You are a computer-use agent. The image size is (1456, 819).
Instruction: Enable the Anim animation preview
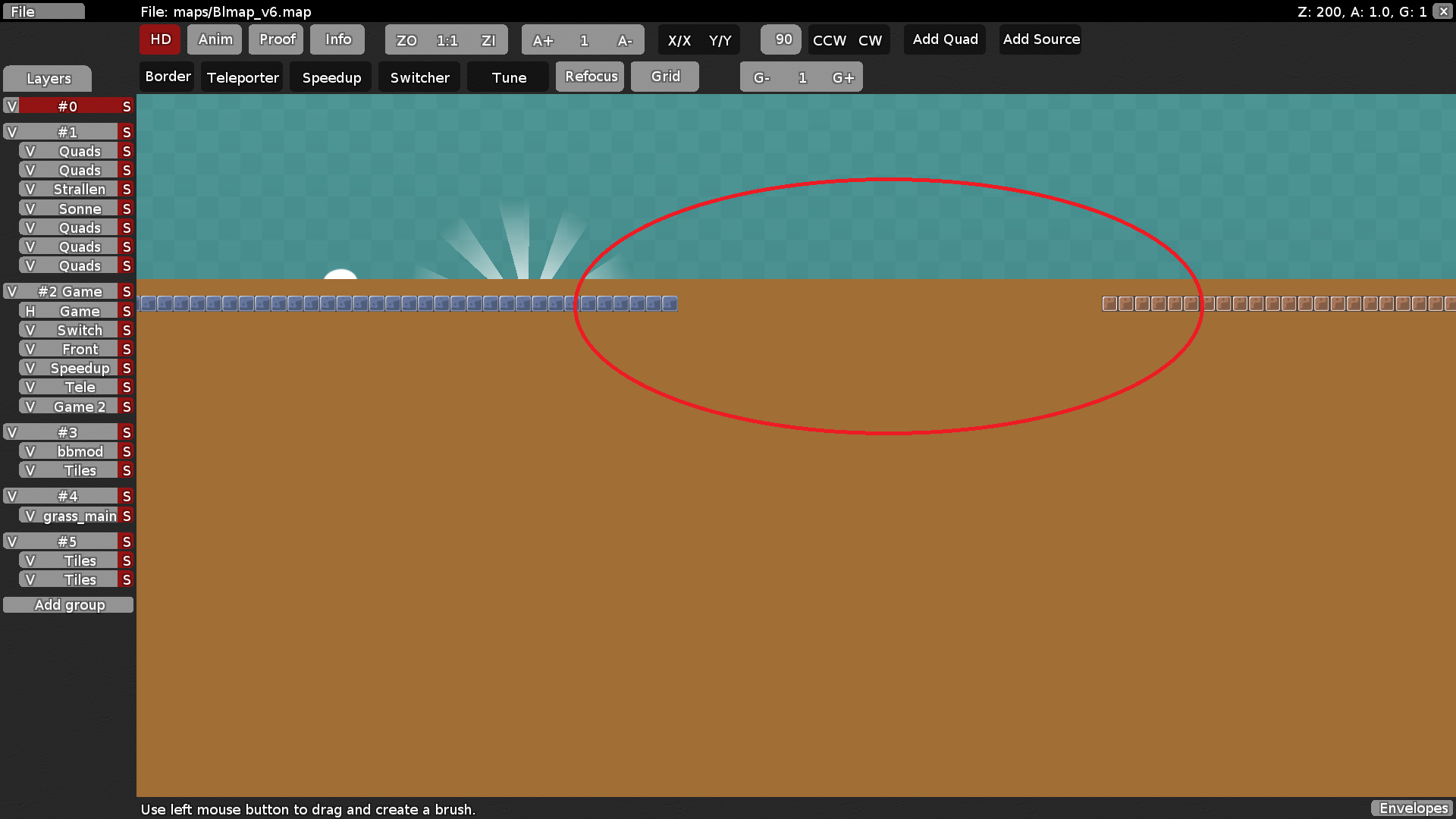(x=214, y=39)
